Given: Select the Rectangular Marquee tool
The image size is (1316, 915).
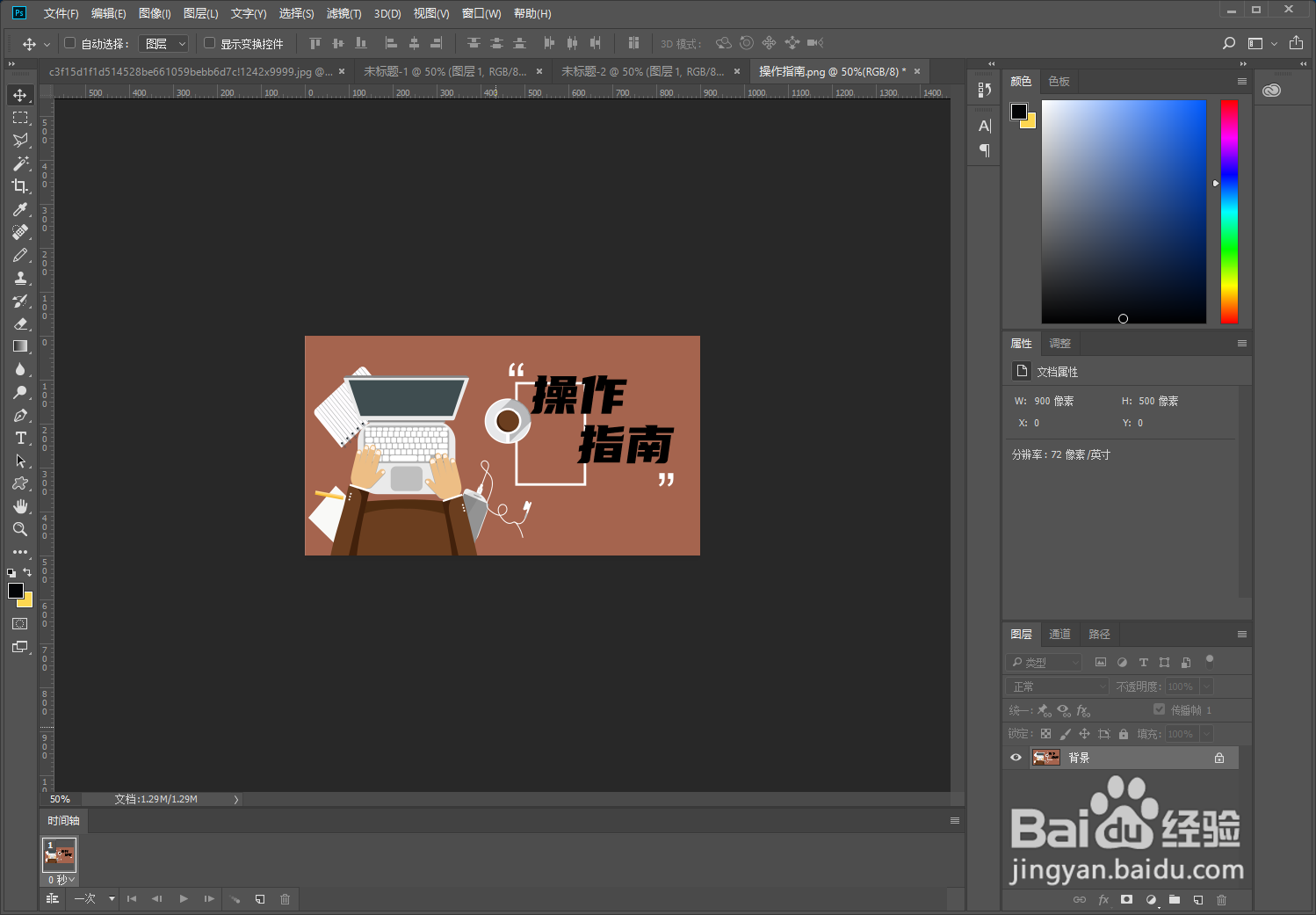Looking at the screenshot, I should pos(20,118).
